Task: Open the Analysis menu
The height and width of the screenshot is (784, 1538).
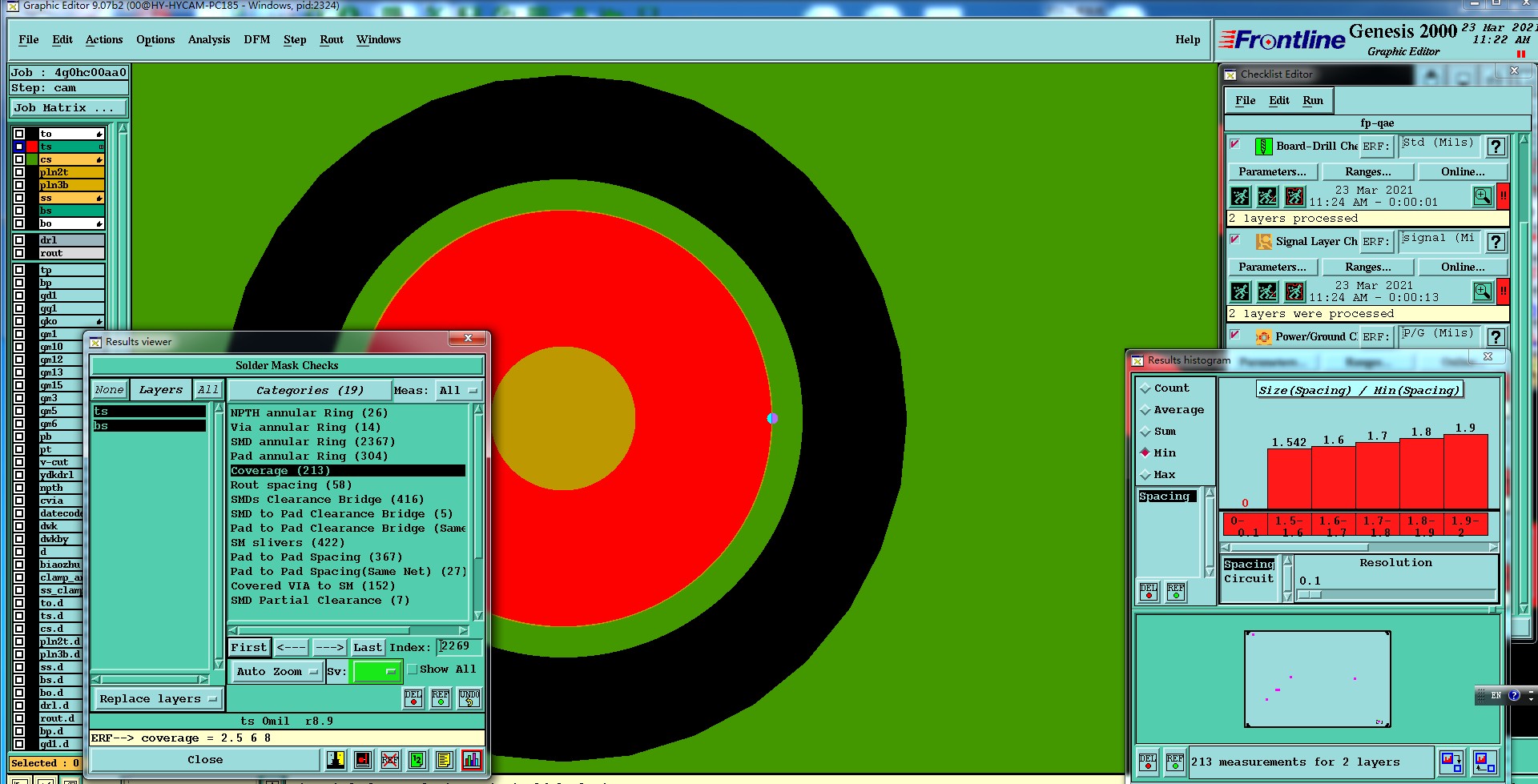Action: pyautogui.click(x=209, y=40)
